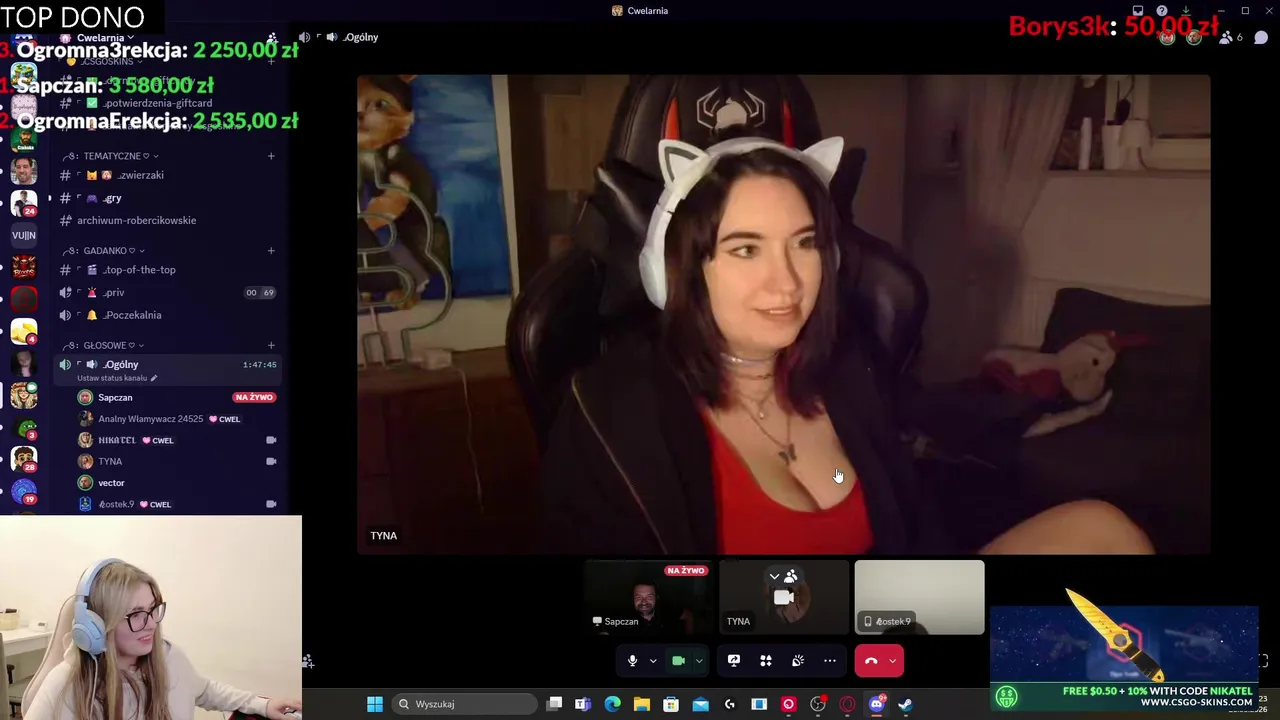Open Opera browser from taskbar
Image resolution: width=1280 pixels, height=720 pixels.
click(x=847, y=704)
